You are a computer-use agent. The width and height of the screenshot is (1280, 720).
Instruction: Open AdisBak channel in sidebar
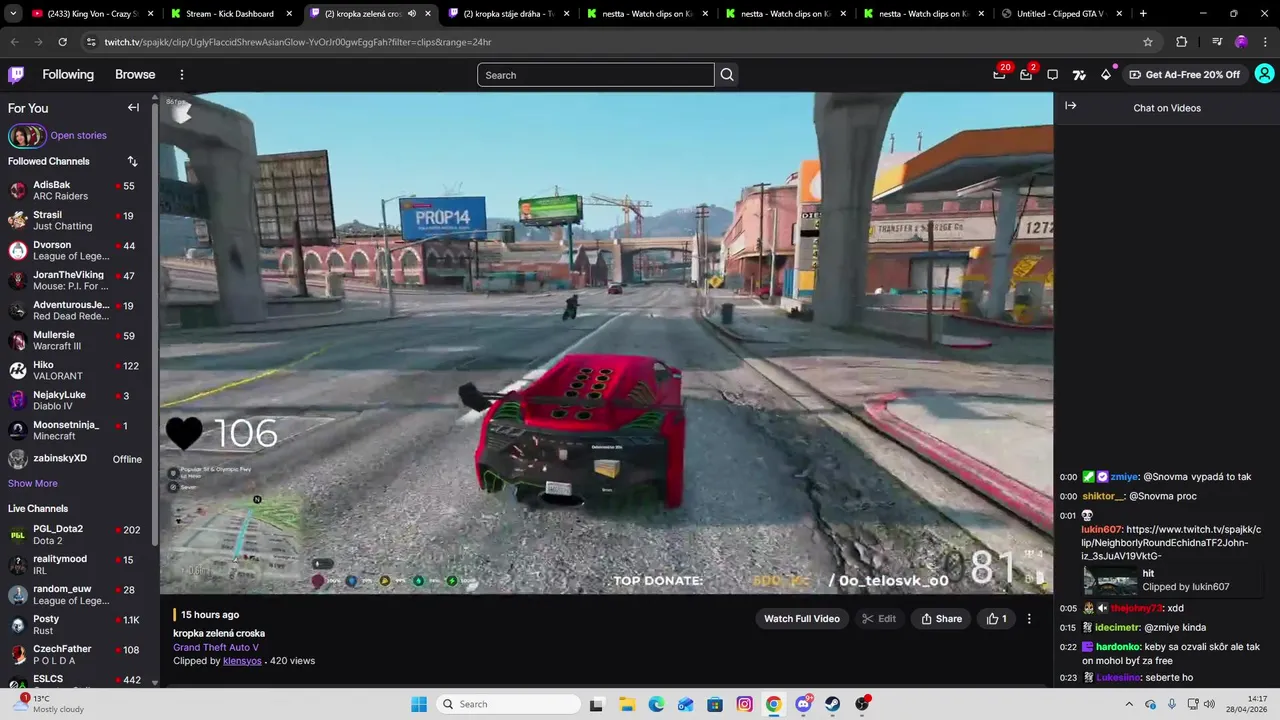tap(75, 190)
